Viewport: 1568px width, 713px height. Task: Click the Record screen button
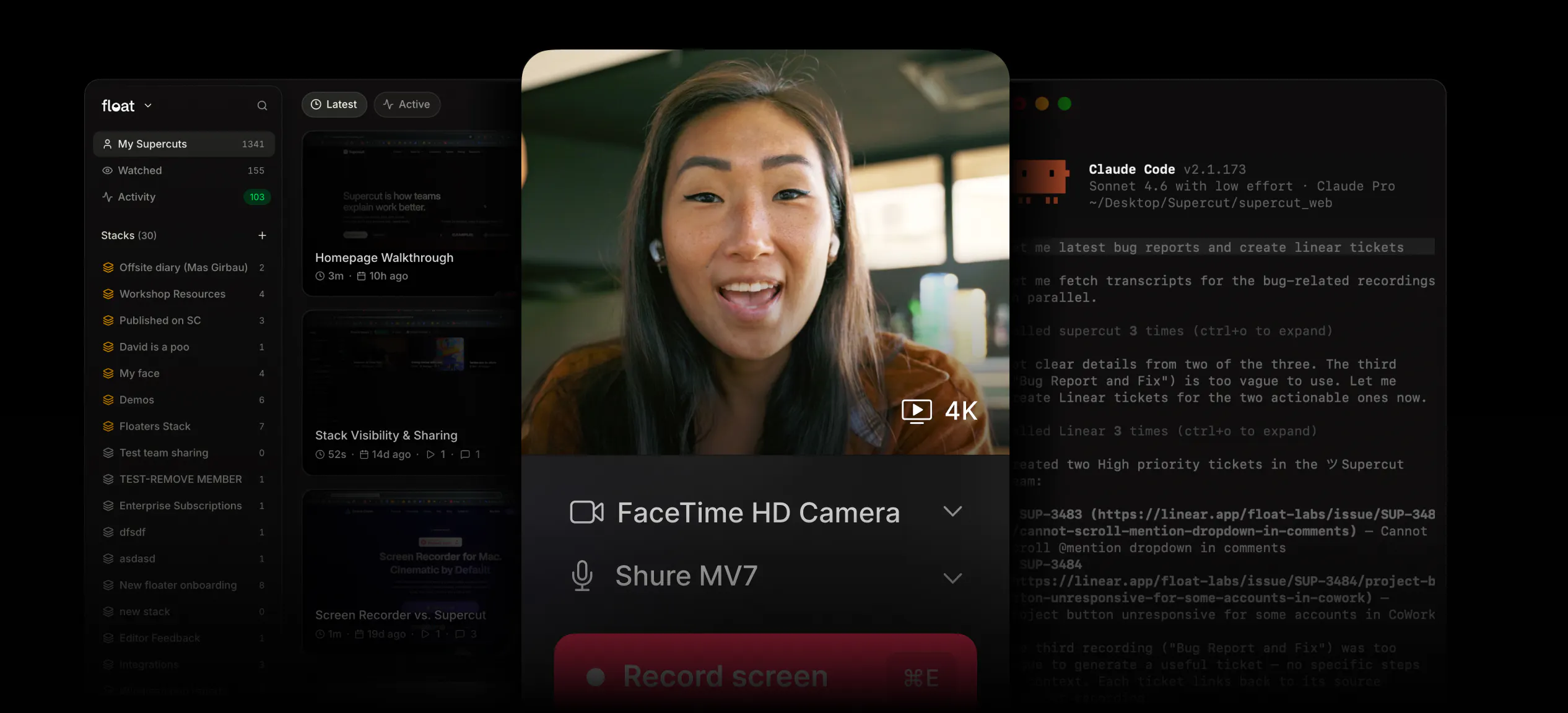765,673
